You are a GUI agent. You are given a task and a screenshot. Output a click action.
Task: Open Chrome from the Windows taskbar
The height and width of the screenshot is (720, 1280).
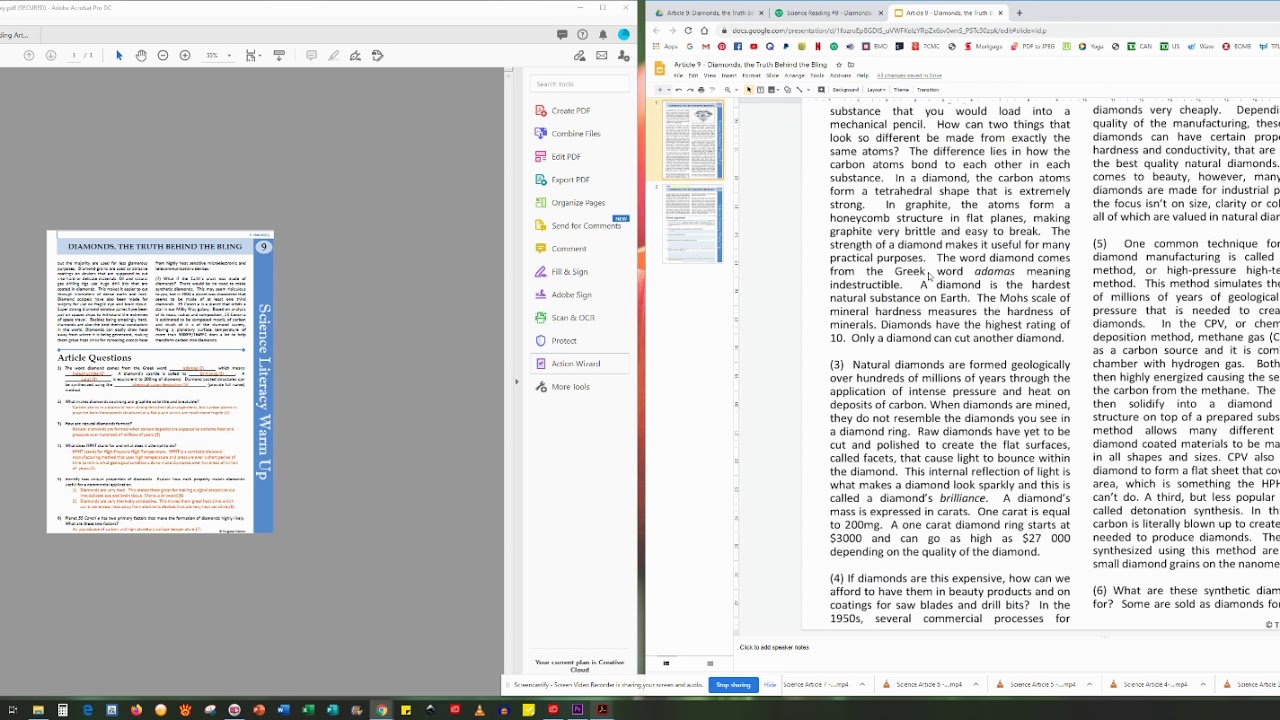point(381,710)
